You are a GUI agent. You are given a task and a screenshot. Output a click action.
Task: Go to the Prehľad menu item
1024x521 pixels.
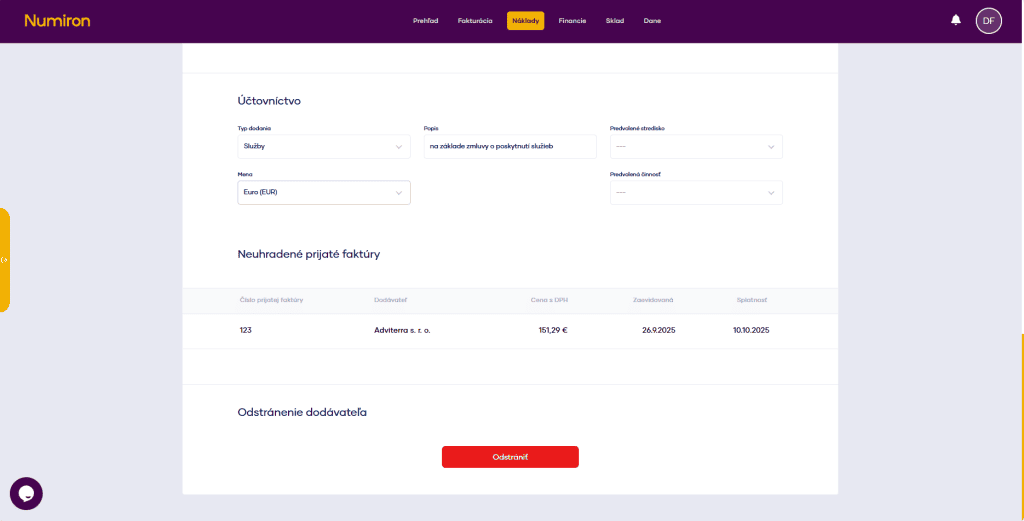point(426,21)
